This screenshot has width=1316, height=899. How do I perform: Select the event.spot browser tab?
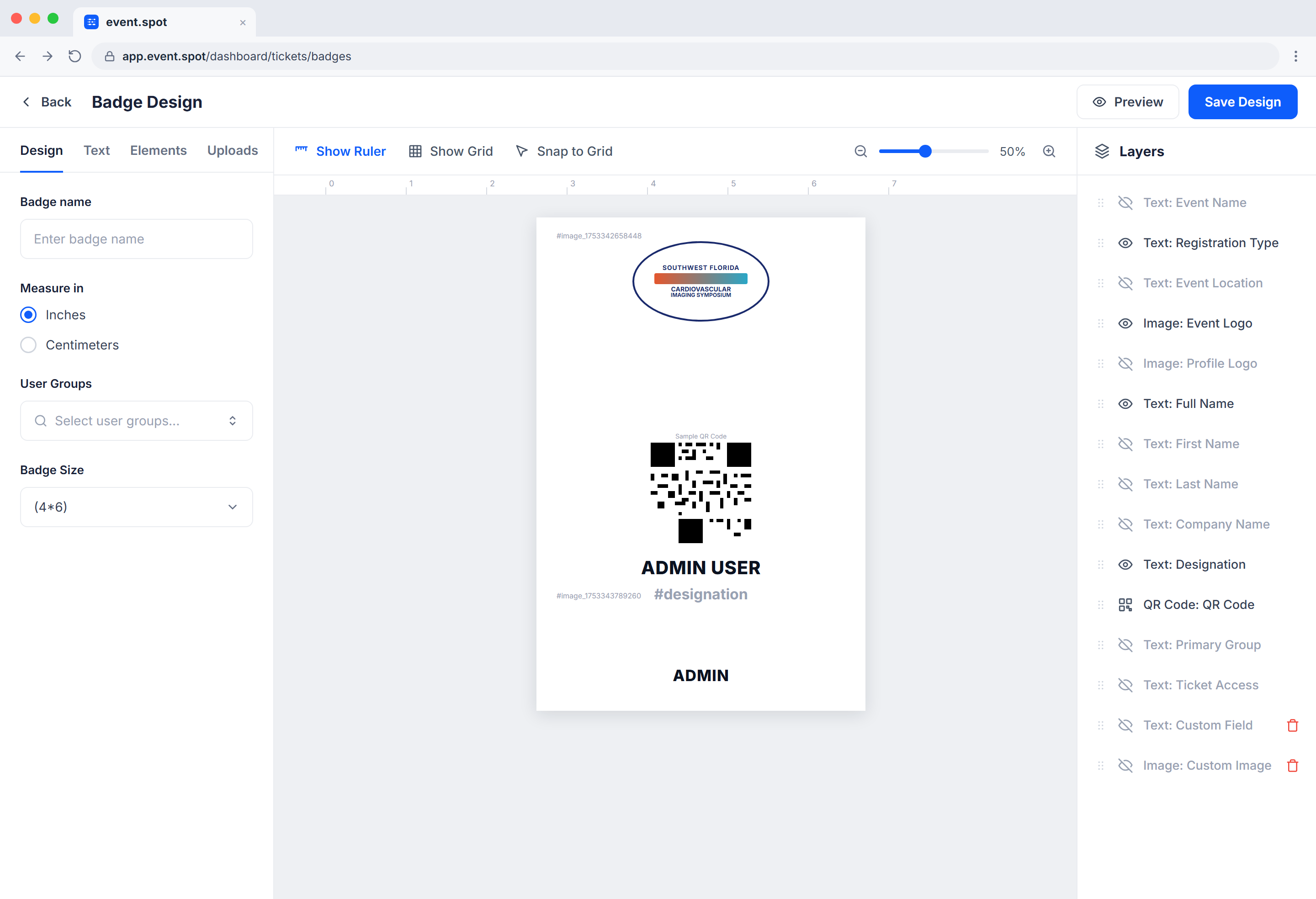pyautogui.click(x=165, y=22)
